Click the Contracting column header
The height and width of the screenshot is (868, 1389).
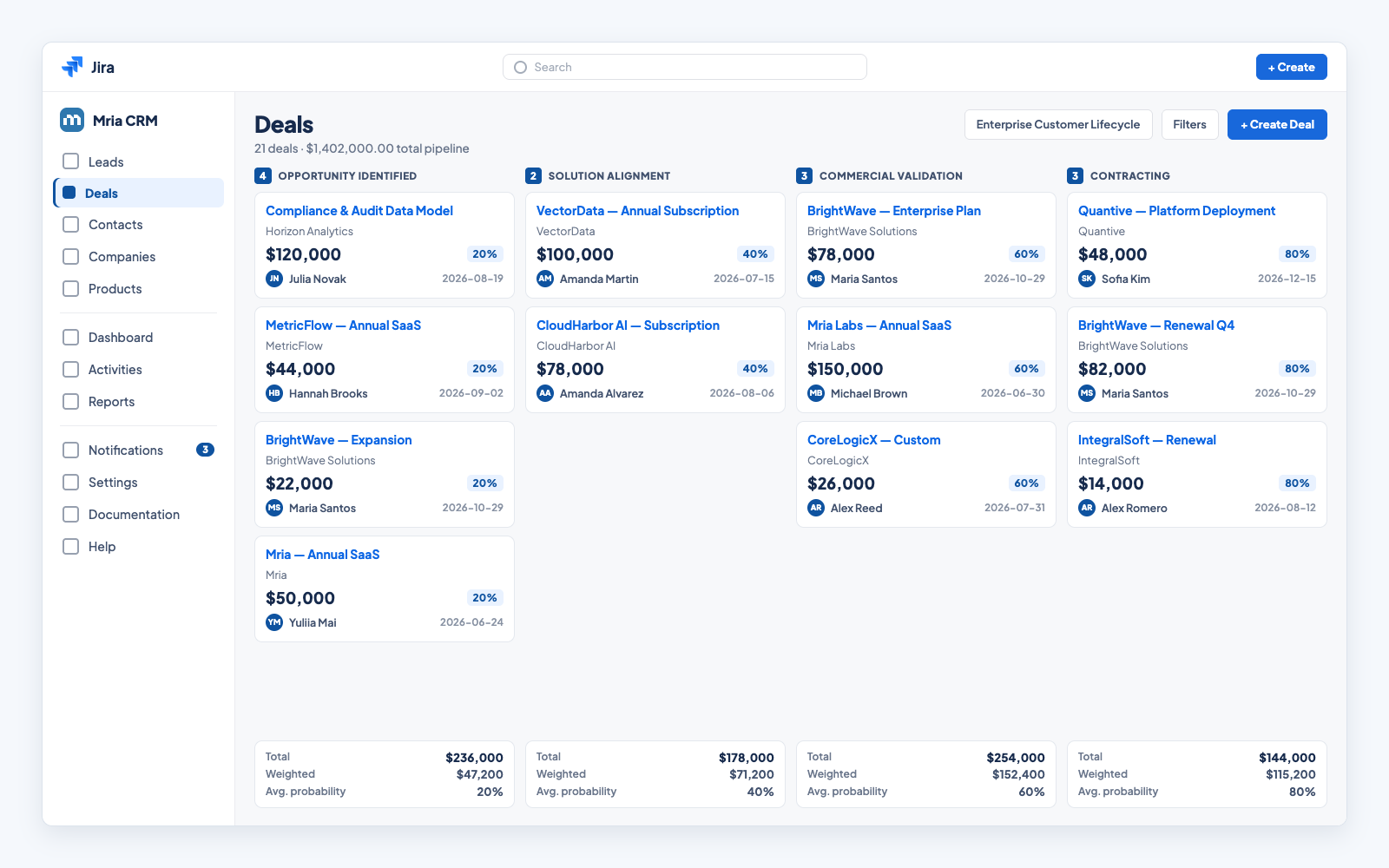(x=1130, y=175)
